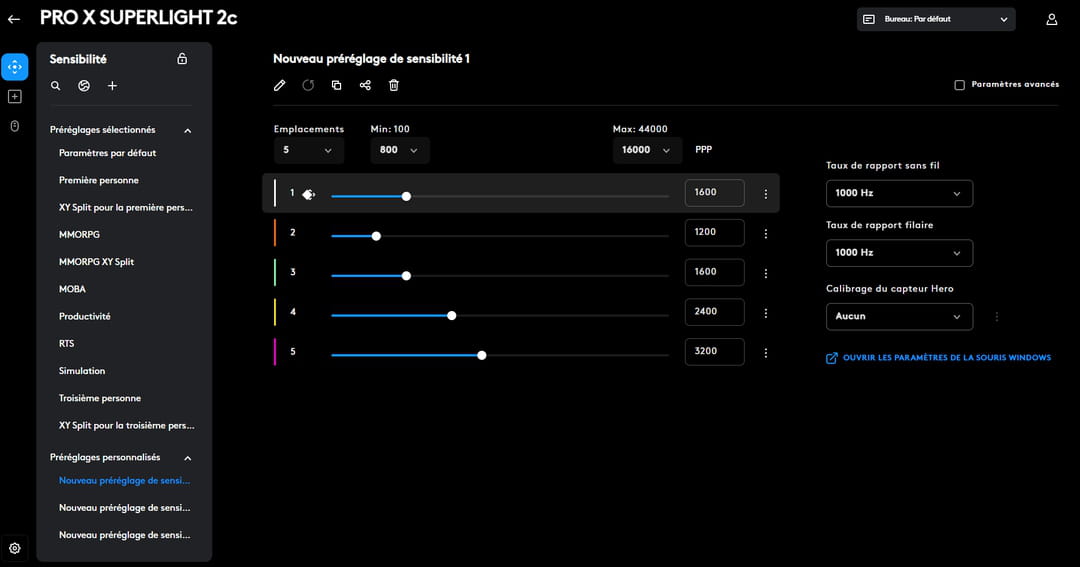Open the search icon in Sensibilité panel
Screen dimensions: 1080x567
(56, 86)
